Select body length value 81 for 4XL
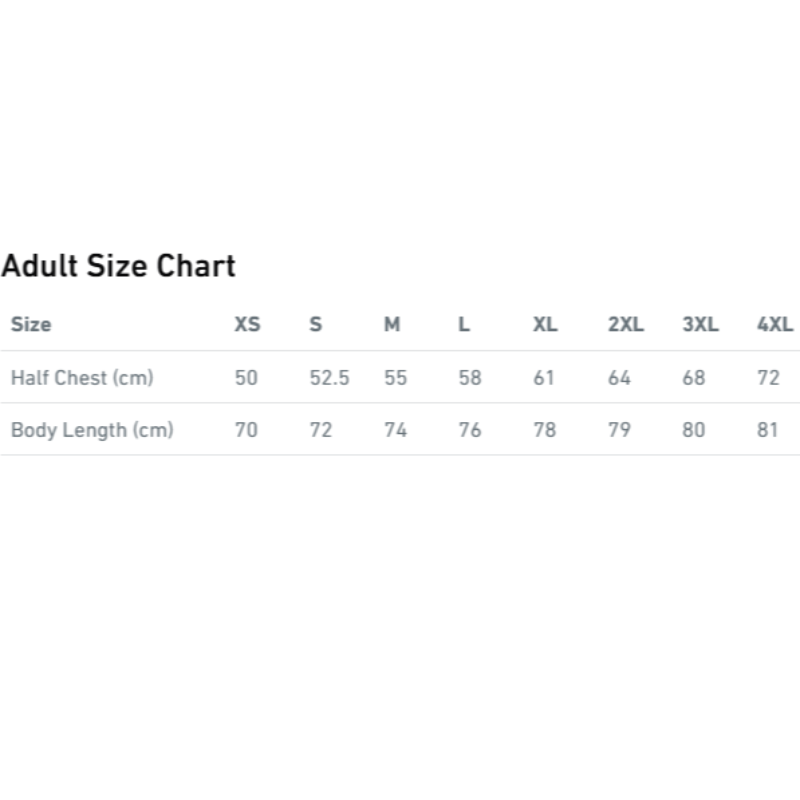Image resolution: width=800 pixels, height=800 pixels. tap(769, 430)
